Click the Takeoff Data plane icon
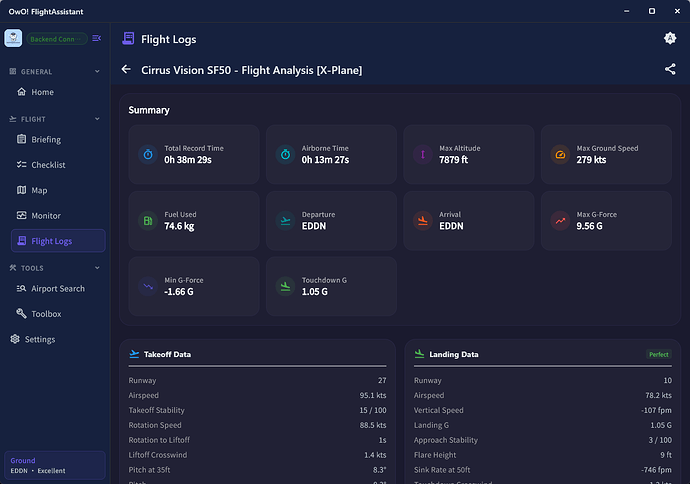Screen dimensions: 690x484 click(x=134, y=354)
